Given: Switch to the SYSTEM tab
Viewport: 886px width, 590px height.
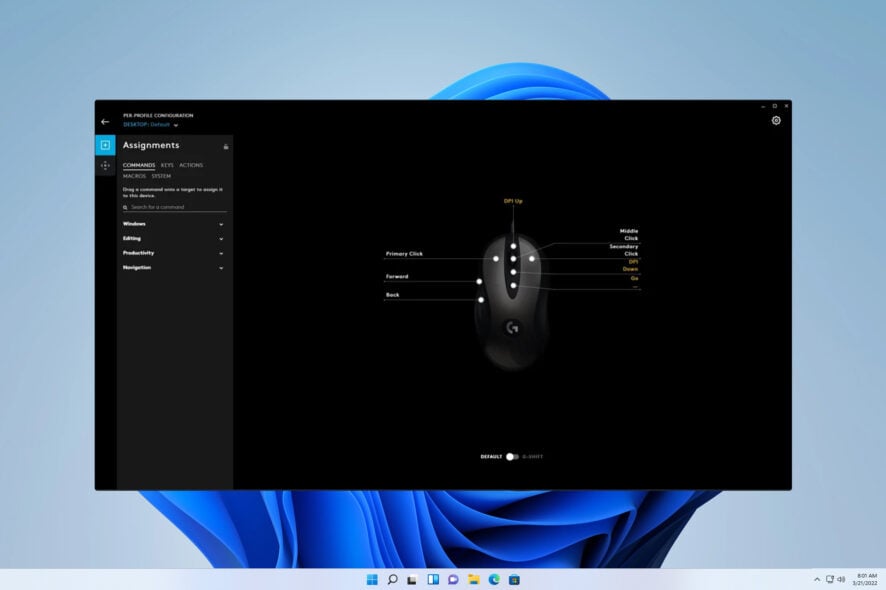Looking at the screenshot, I should click(x=161, y=176).
